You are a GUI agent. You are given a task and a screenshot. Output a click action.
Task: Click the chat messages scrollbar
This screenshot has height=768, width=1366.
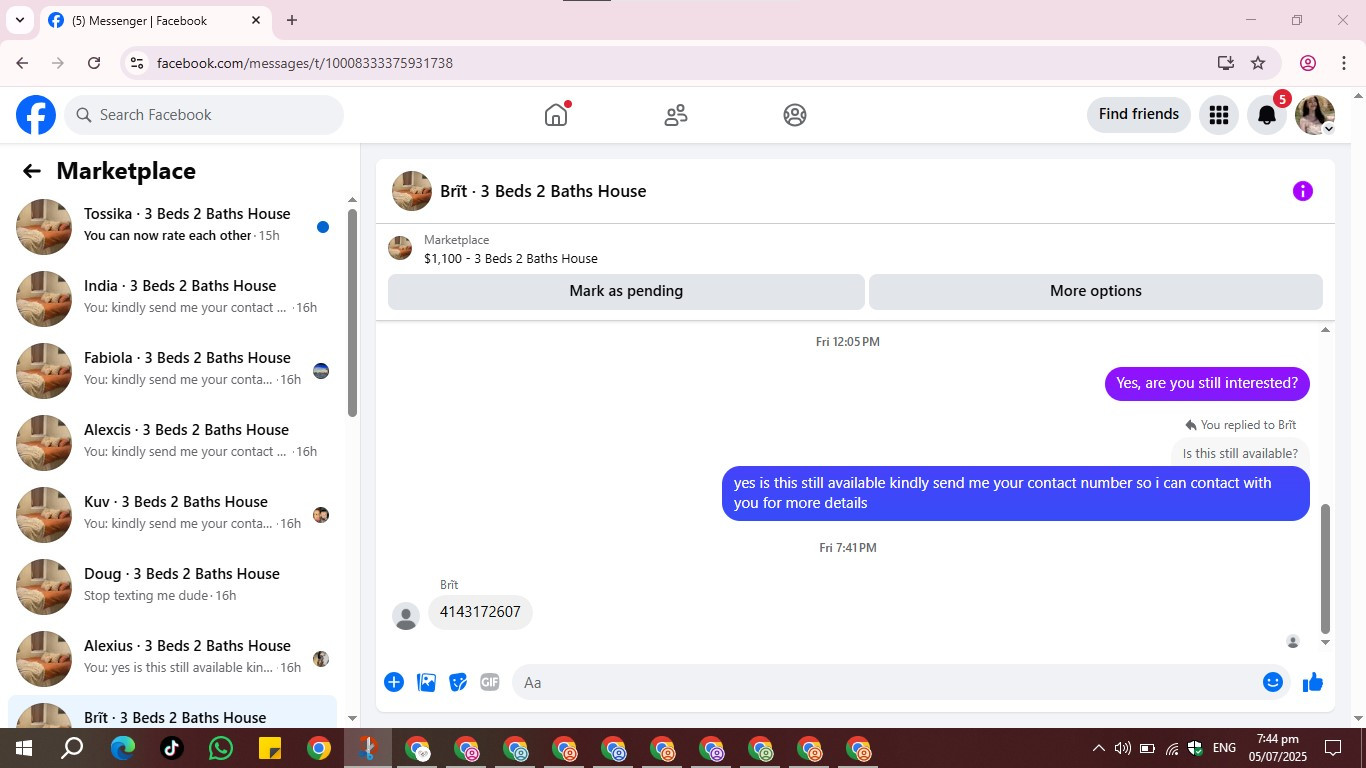pyautogui.click(x=1326, y=568)
